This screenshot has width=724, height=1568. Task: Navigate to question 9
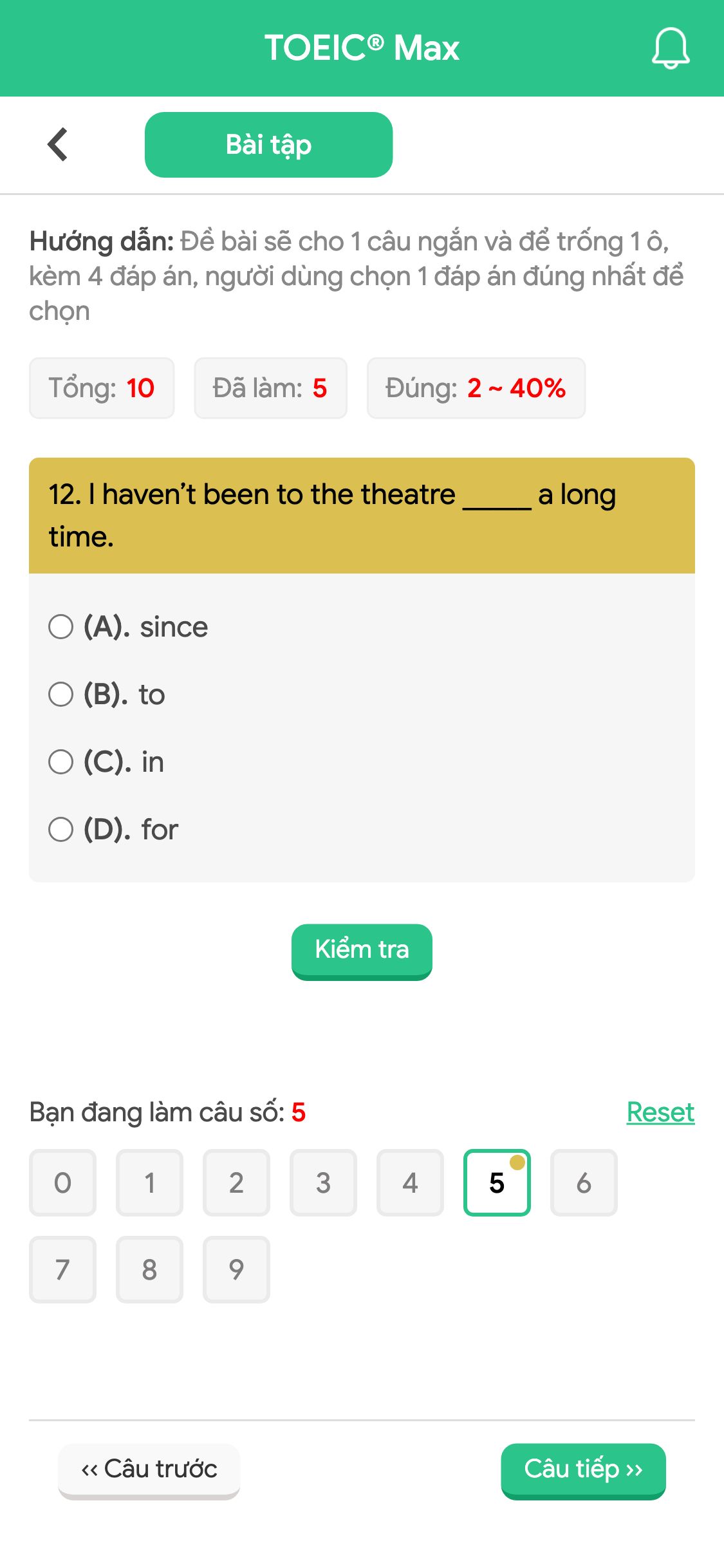[x=236, y=1269]
